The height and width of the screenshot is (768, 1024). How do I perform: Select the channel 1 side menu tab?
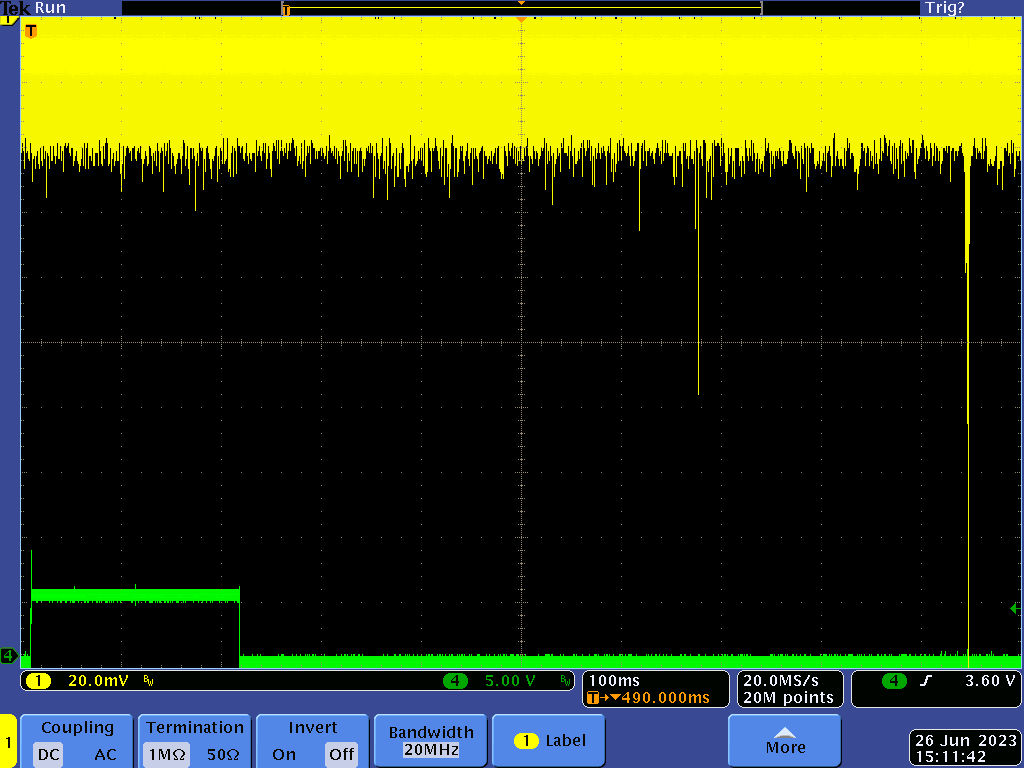(8, 743)
